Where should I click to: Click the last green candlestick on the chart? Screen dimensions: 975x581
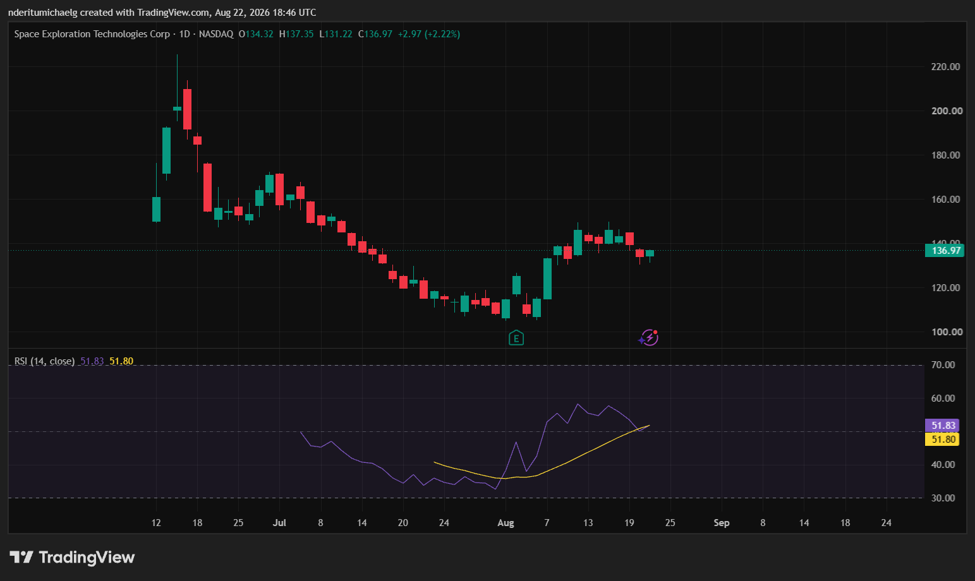coord(650,253)
